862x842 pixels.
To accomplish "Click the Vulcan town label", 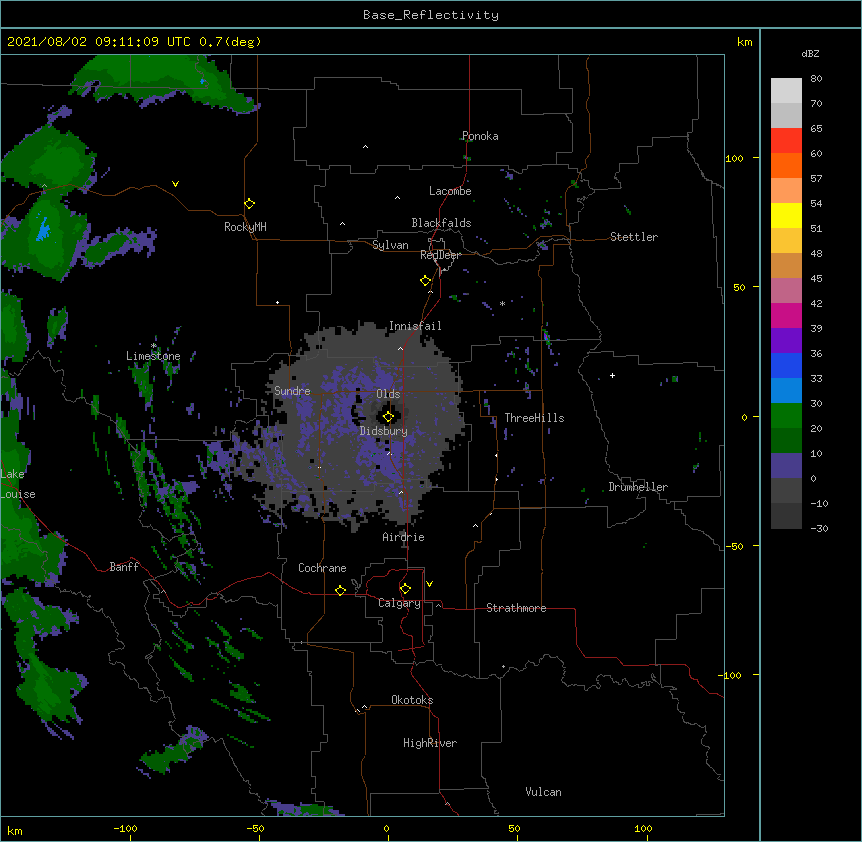I will tap(543, 792).
